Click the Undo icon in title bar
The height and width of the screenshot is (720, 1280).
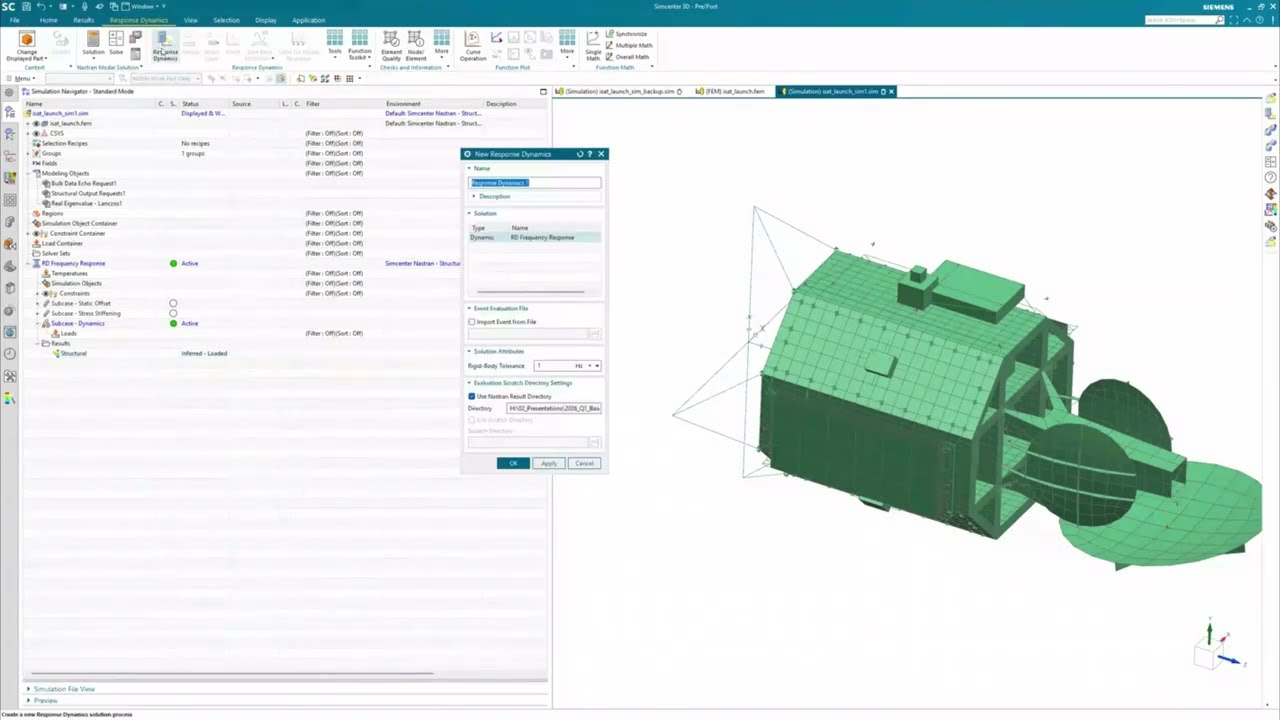(41, 6)
